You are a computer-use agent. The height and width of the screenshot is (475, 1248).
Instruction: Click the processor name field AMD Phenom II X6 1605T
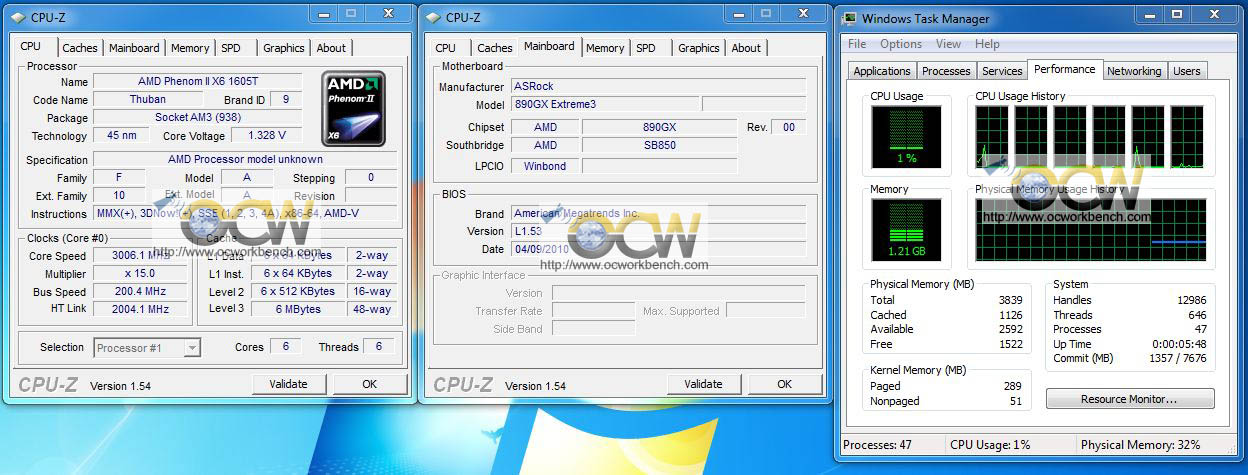click(x=197, y=82)
